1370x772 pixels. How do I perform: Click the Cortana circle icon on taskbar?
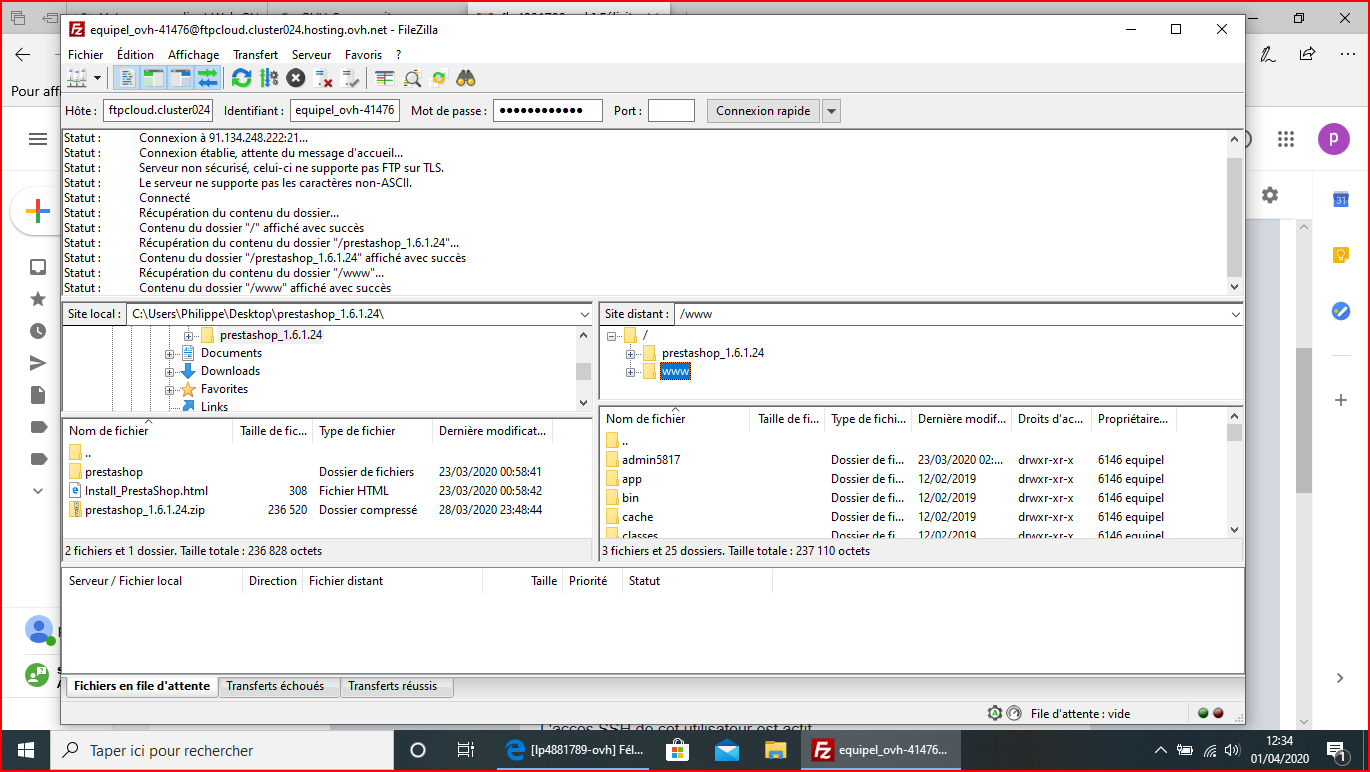click(418, 750)
